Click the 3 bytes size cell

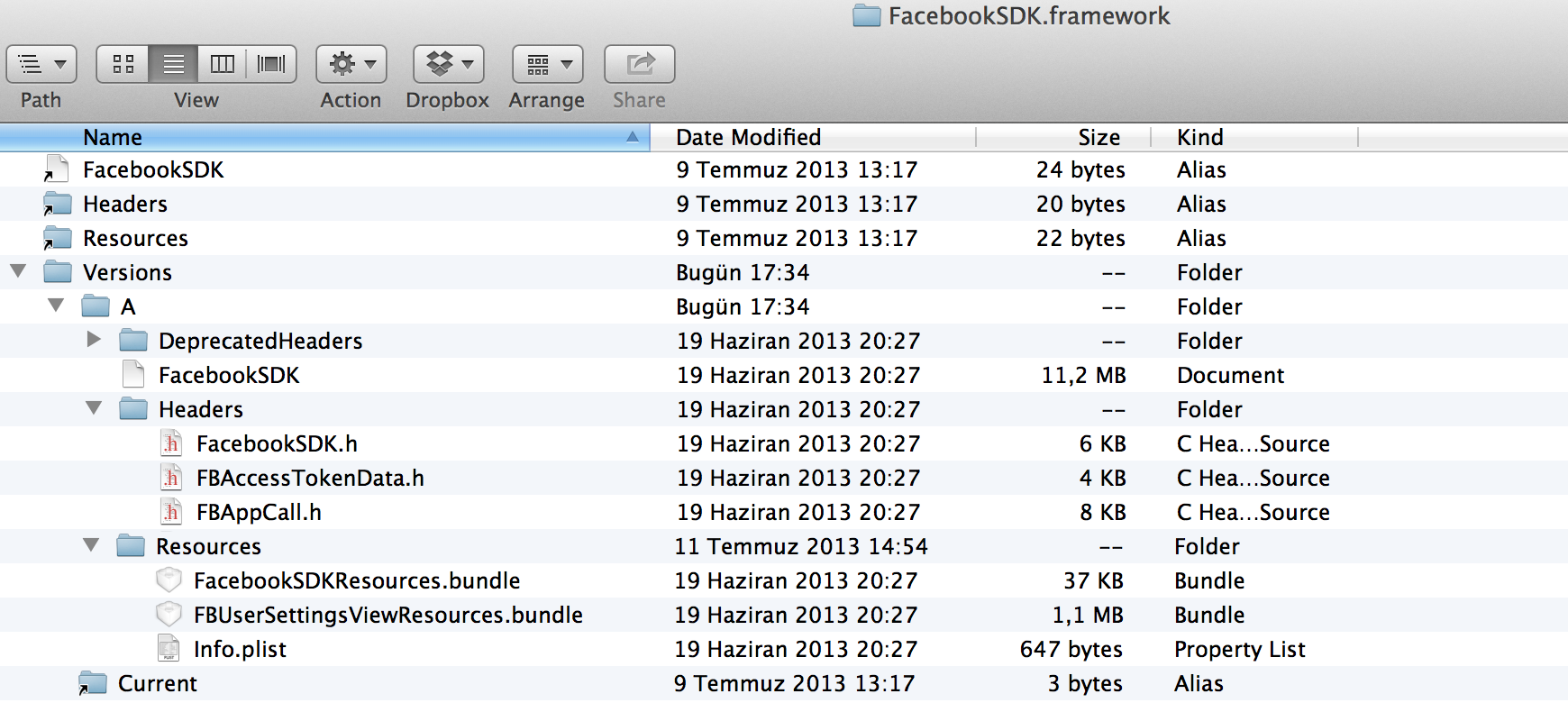coord(1085,683)
